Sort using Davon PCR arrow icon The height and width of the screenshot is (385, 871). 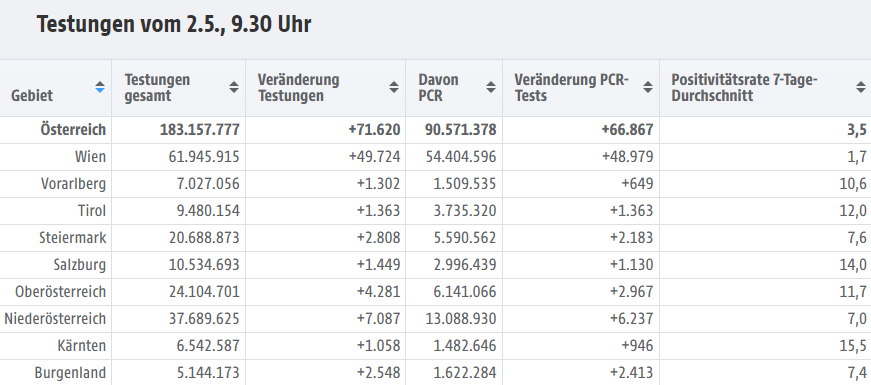click(x=490, y=87)
